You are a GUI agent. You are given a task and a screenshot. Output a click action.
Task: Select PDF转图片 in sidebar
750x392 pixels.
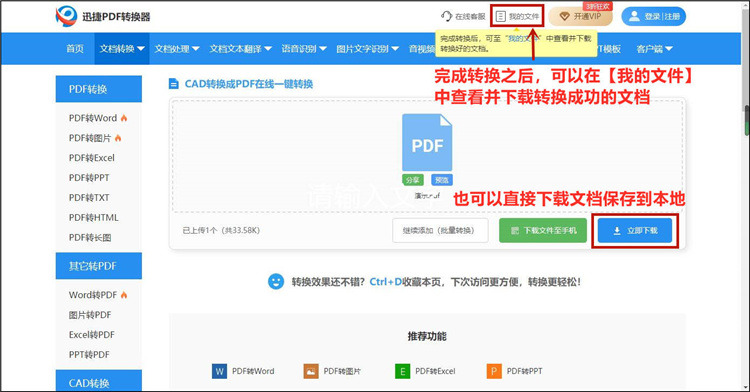pos(89,138)
